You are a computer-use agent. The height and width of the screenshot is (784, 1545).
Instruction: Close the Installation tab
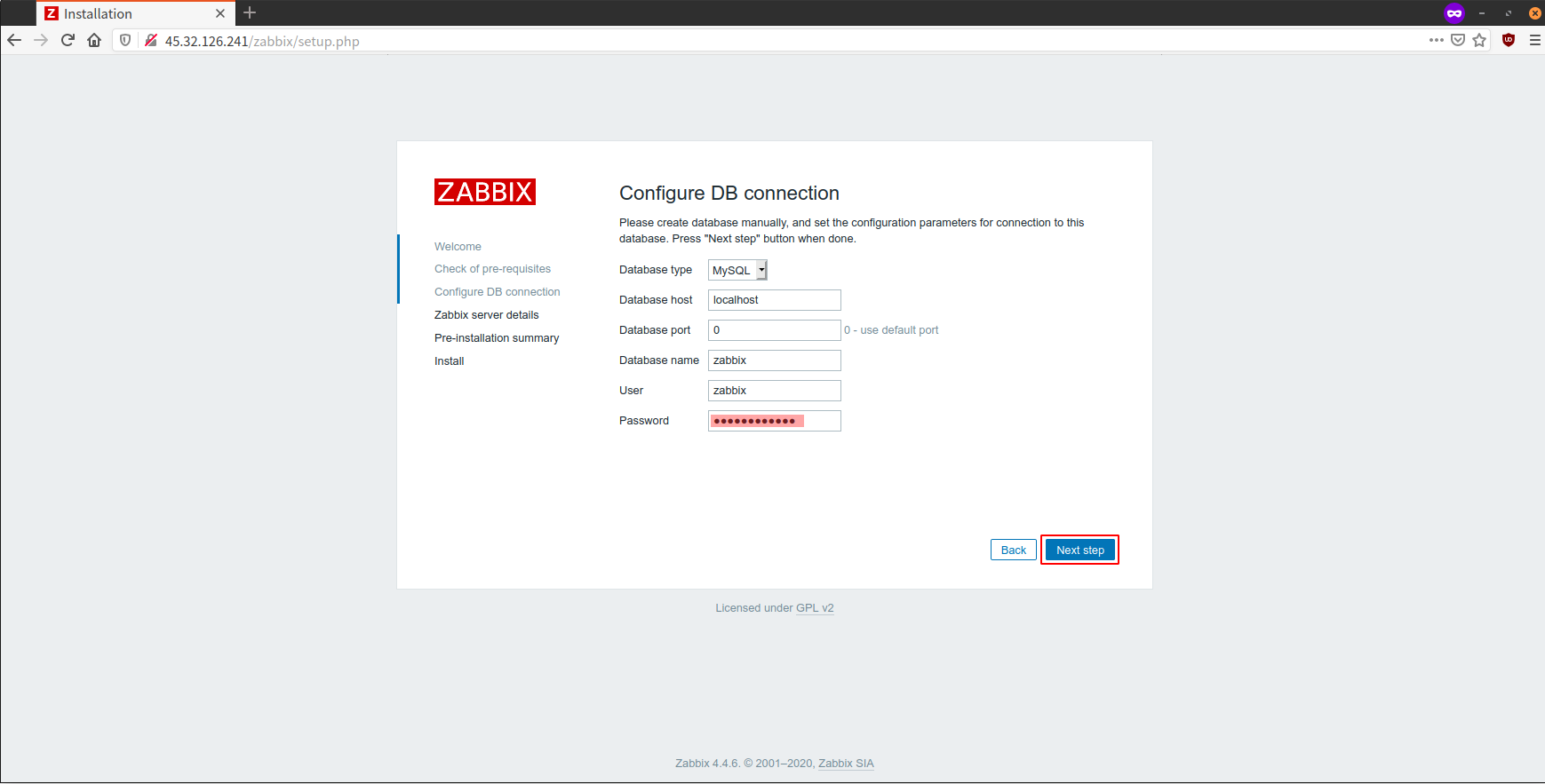click(x=220, y=13)
